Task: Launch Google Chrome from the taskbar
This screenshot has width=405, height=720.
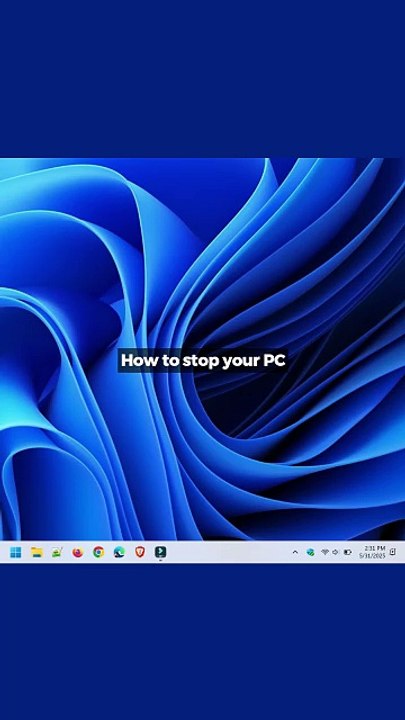Action: (98, 552)
